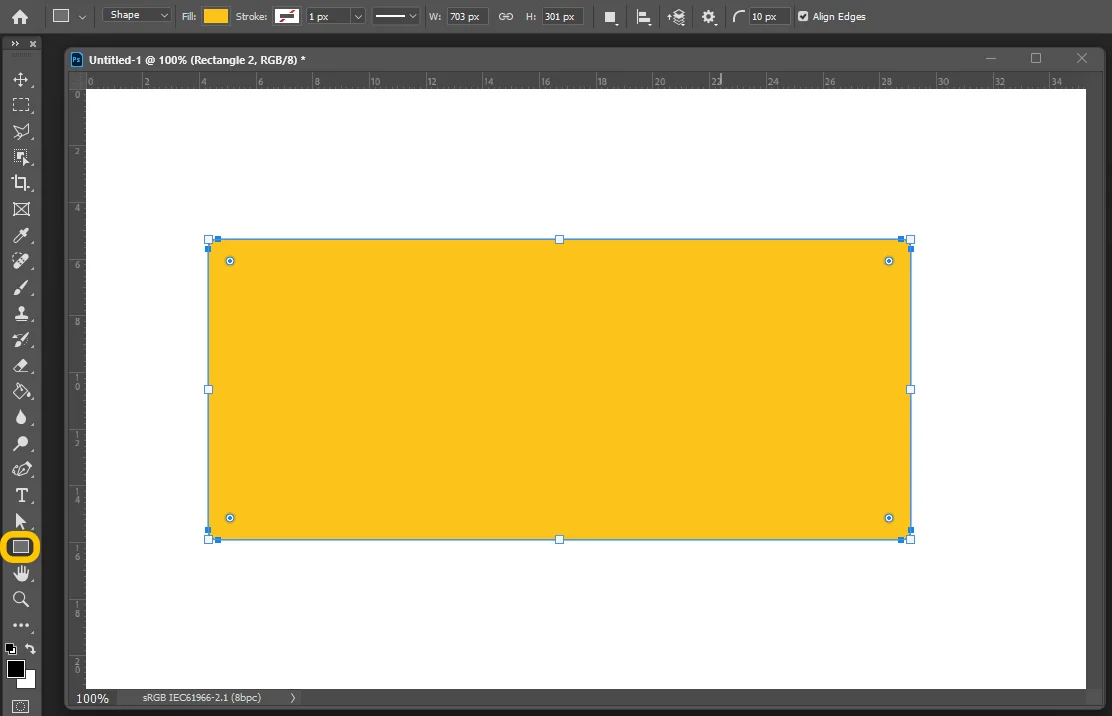Select the Pen tool
Screen dimensions: 1112x716
coord(21,469)
